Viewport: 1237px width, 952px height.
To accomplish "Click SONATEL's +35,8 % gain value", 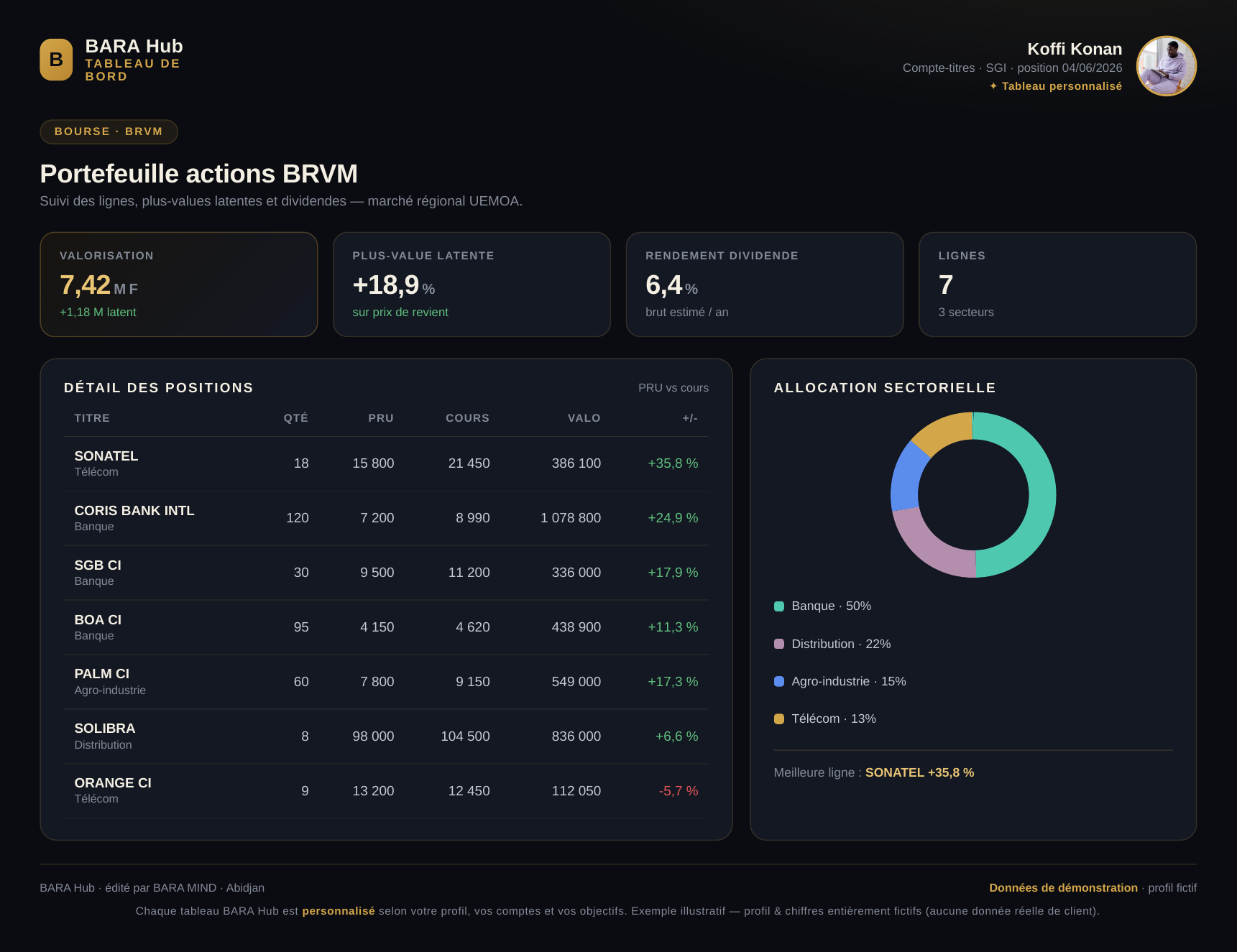I will [x=673, y=463].
